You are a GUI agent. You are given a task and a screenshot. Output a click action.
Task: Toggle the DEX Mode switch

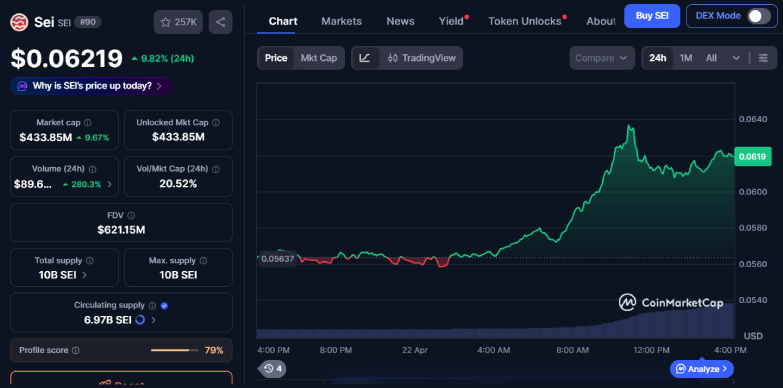(759, 16)
